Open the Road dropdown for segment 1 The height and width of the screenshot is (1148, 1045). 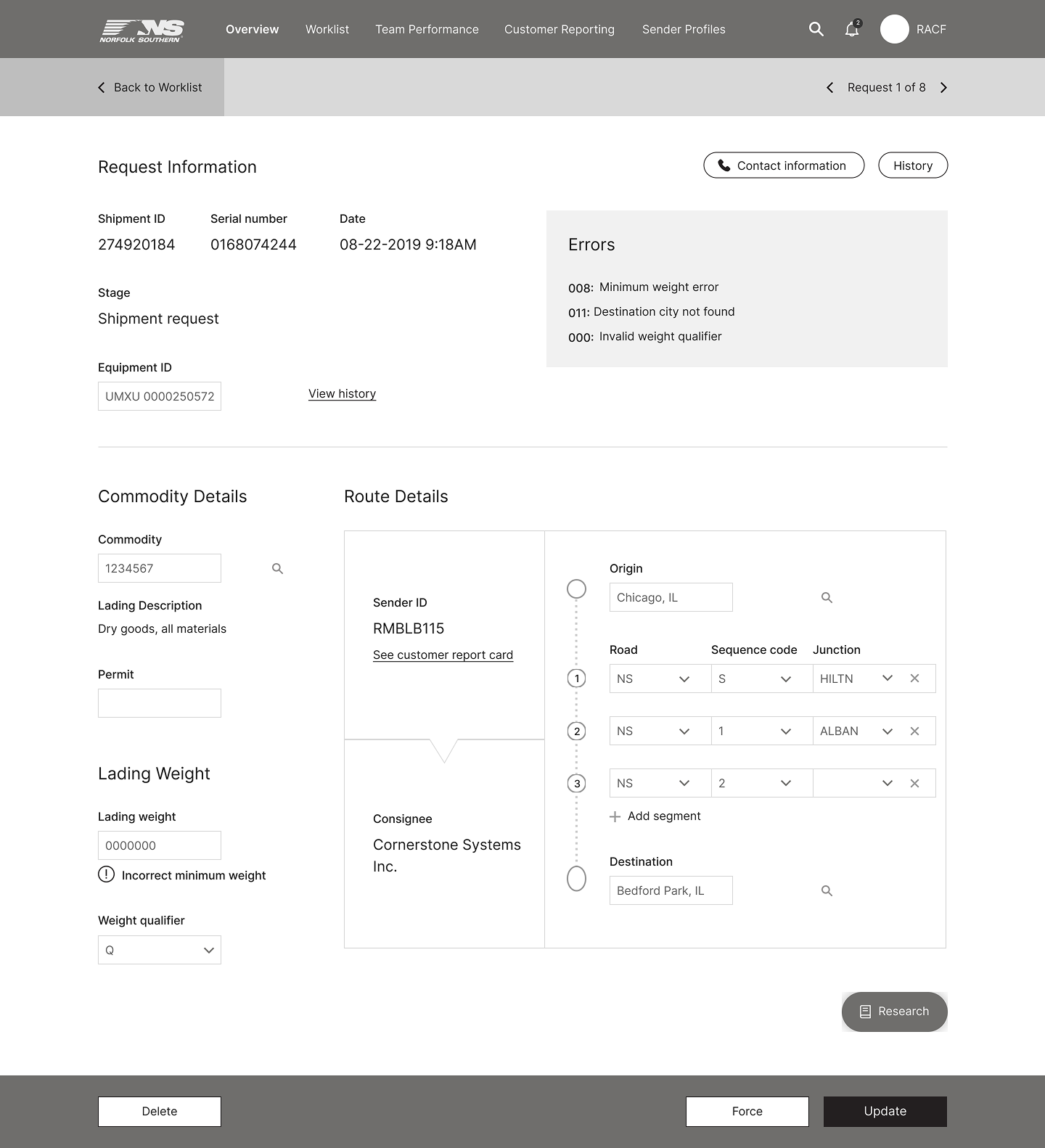tap(660, 678)
